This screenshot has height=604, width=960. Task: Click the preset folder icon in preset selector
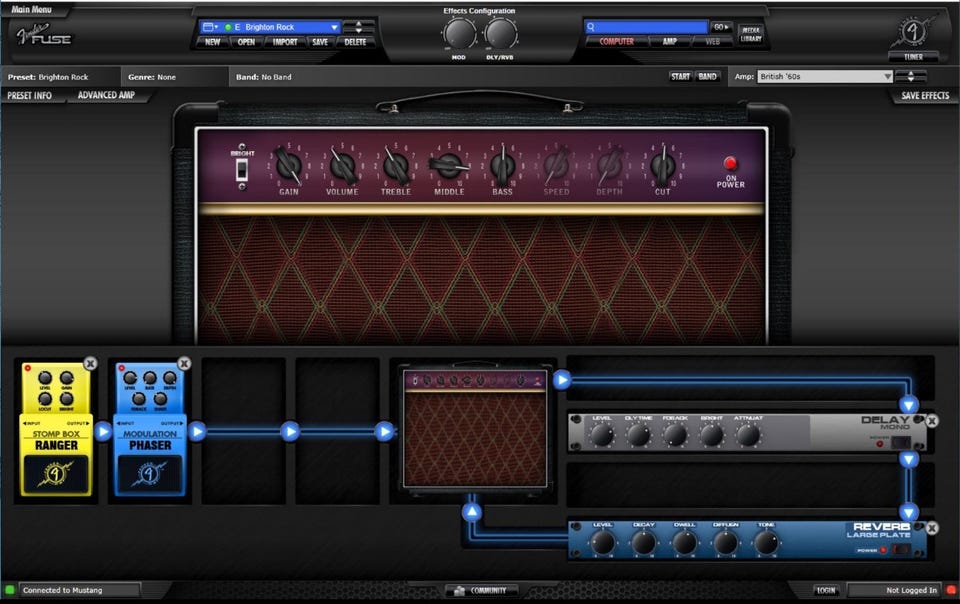209,27
